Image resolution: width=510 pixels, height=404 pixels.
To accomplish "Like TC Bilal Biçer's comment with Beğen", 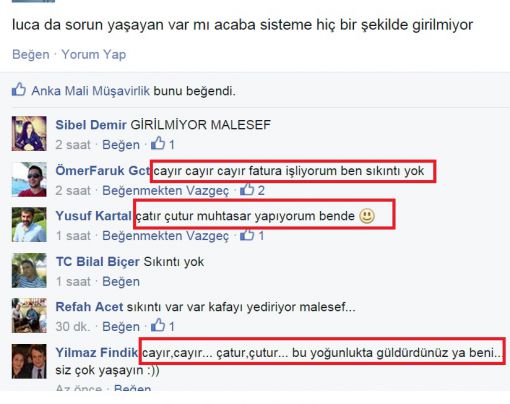I will 121,282.
